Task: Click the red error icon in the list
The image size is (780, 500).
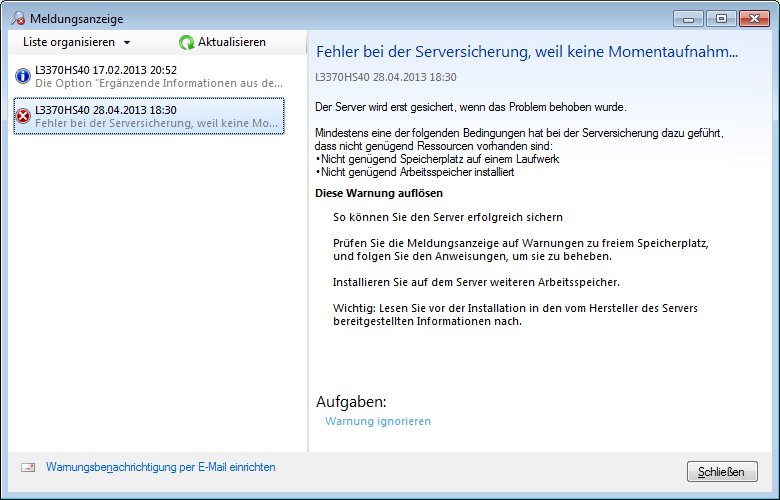Action: click(x=23, y=116)
